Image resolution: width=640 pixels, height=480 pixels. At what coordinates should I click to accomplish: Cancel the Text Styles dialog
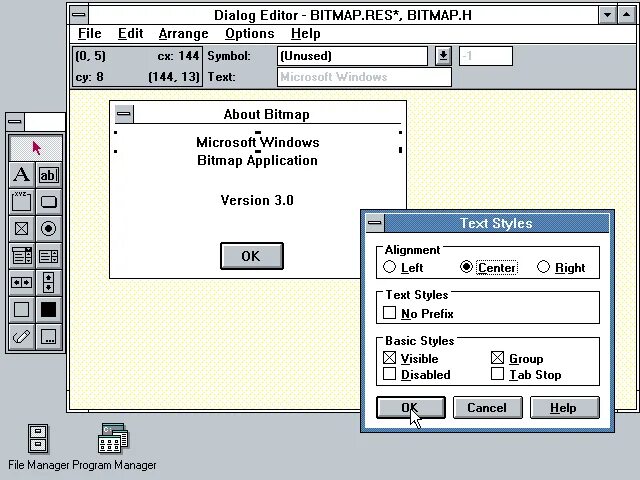point(487,407)
